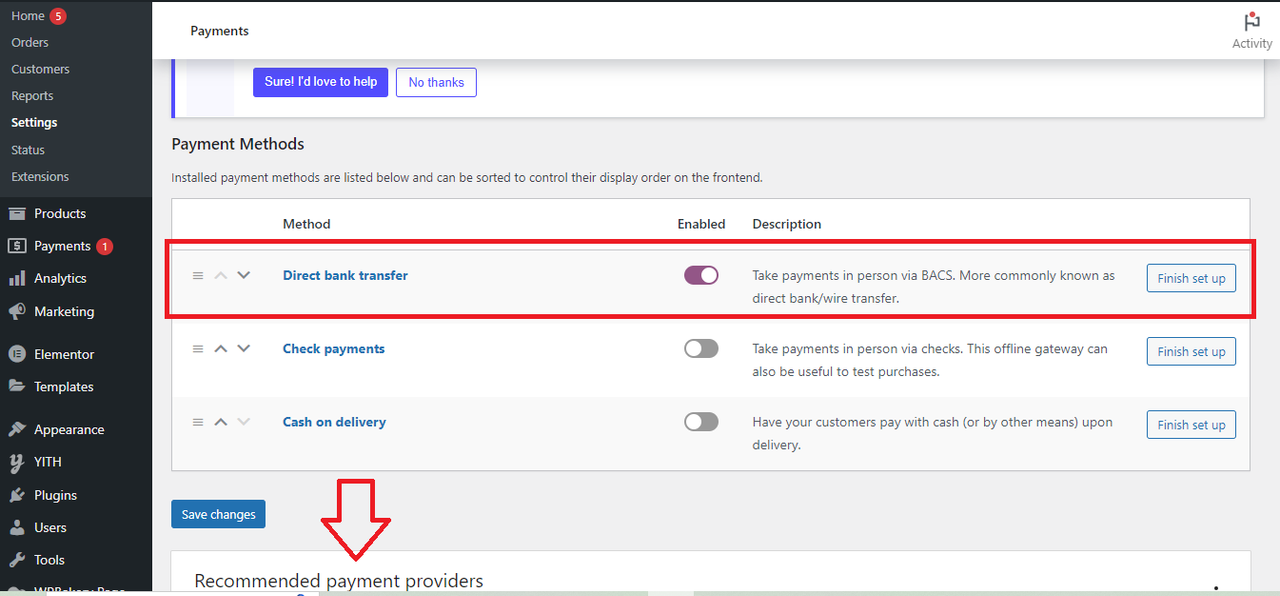Grab the Cash on delivery drag handle
The width and height of the screenshot is (1280, 596).
[198, 422]
